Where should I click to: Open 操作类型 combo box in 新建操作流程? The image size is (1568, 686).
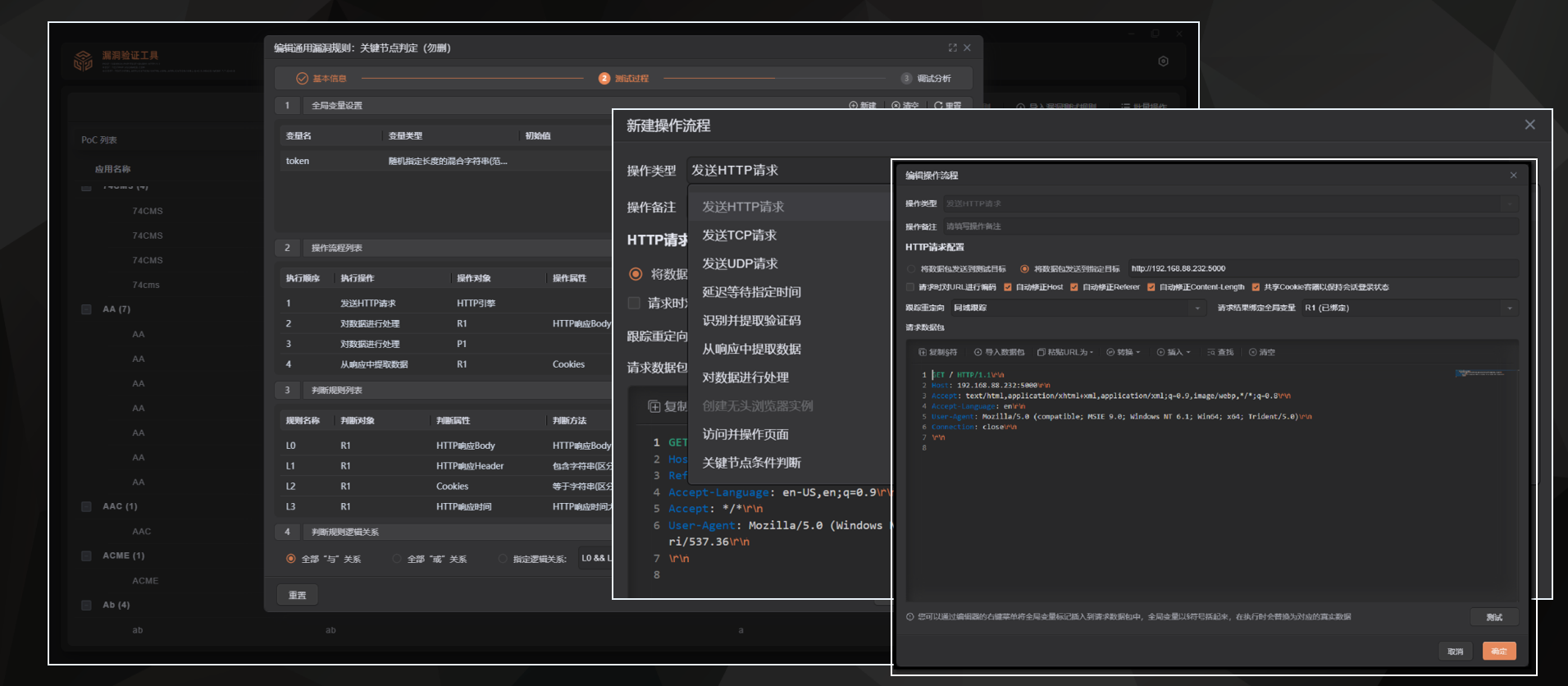coord(788,171)
